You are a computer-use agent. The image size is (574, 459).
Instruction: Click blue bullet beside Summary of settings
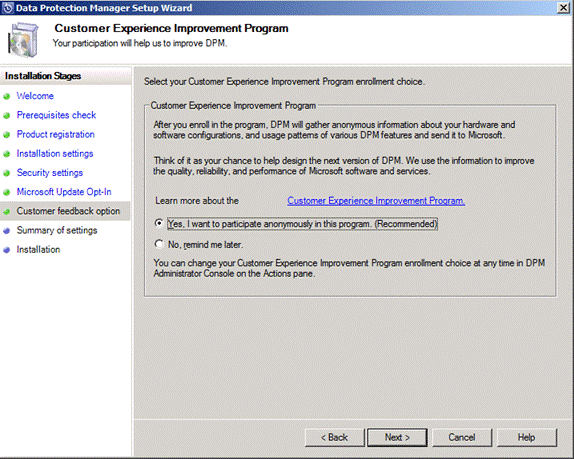point(7,231)
